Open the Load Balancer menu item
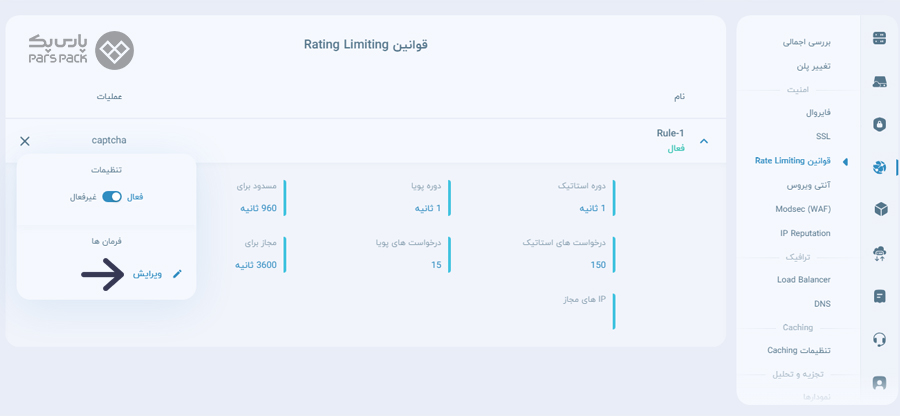 (x=804, y=279)
